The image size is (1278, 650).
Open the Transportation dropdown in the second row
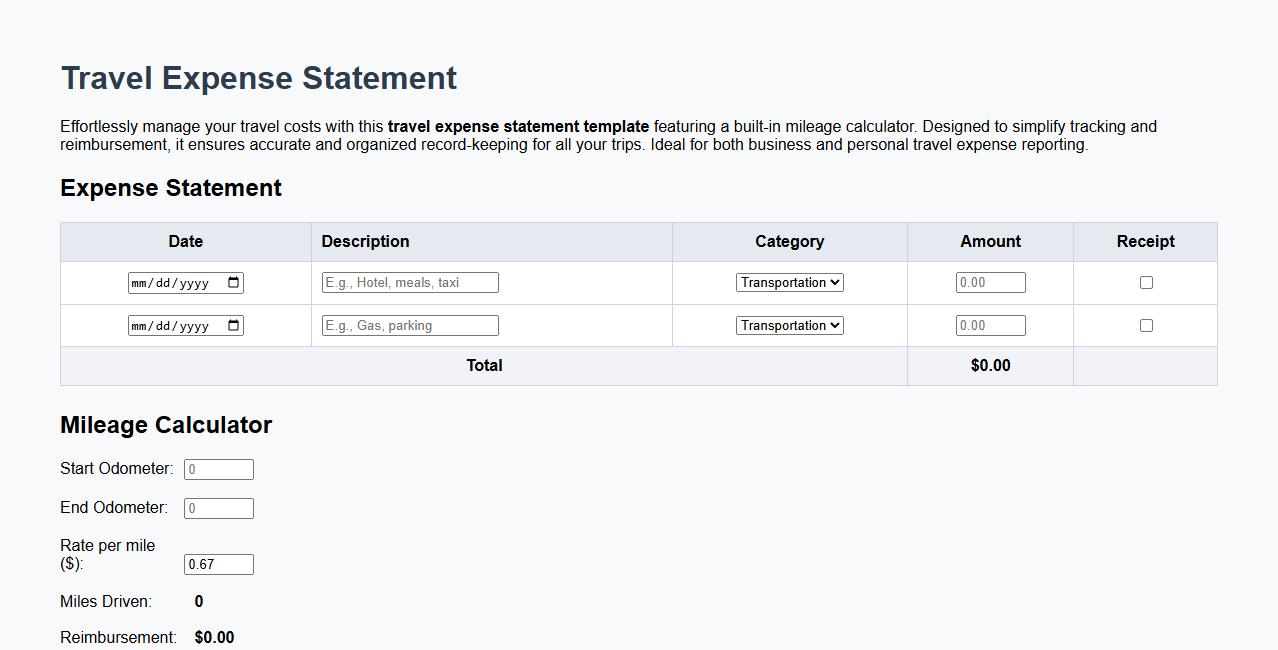point(789,325)
